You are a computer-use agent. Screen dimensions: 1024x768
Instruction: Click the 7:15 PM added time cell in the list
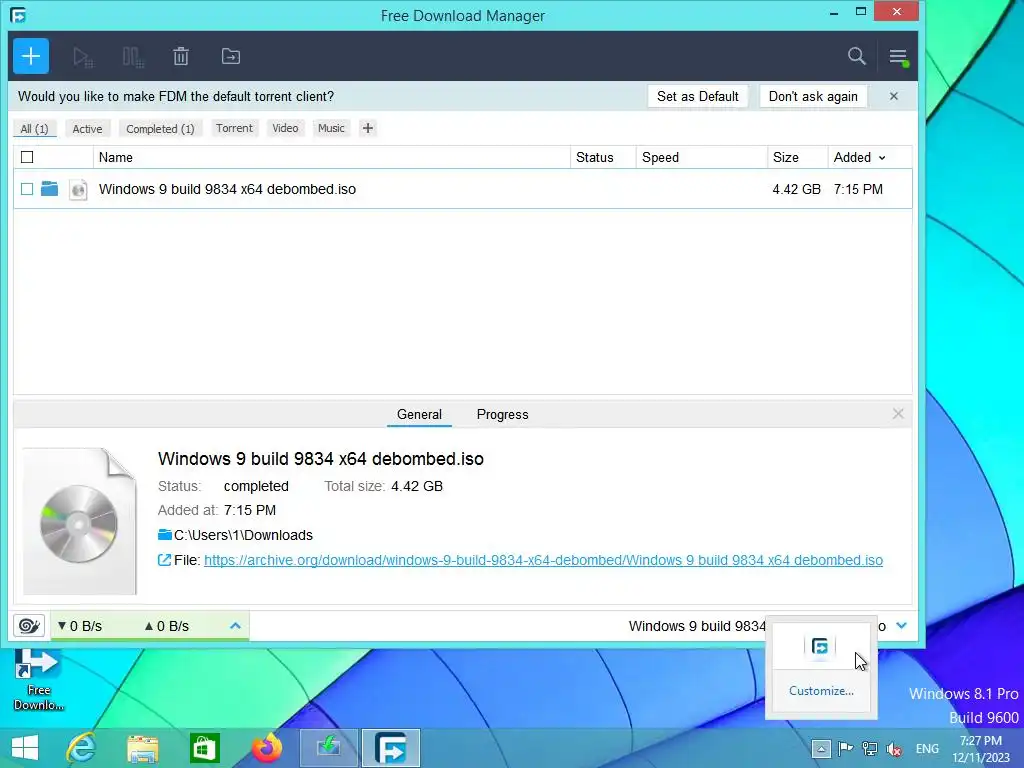pos(858,189)
